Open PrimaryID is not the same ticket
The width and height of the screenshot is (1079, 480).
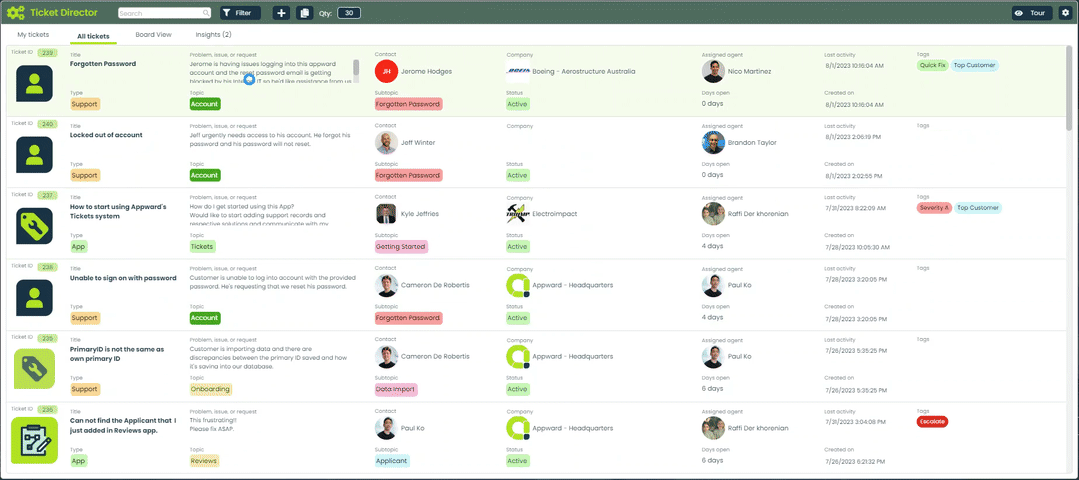click(117, 354)
